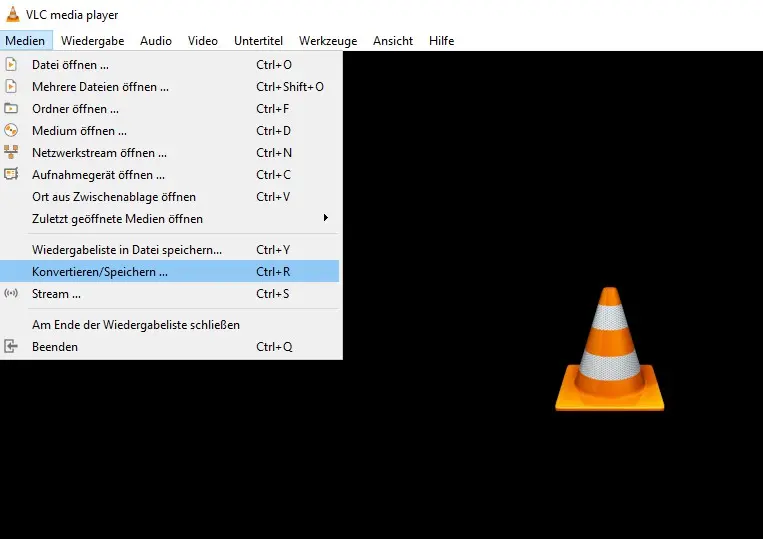The height and width of the screenshot is (539, 763).
Task: Click the Netzwerkstream öffnen network icon
Action: [x=11, y=153]
